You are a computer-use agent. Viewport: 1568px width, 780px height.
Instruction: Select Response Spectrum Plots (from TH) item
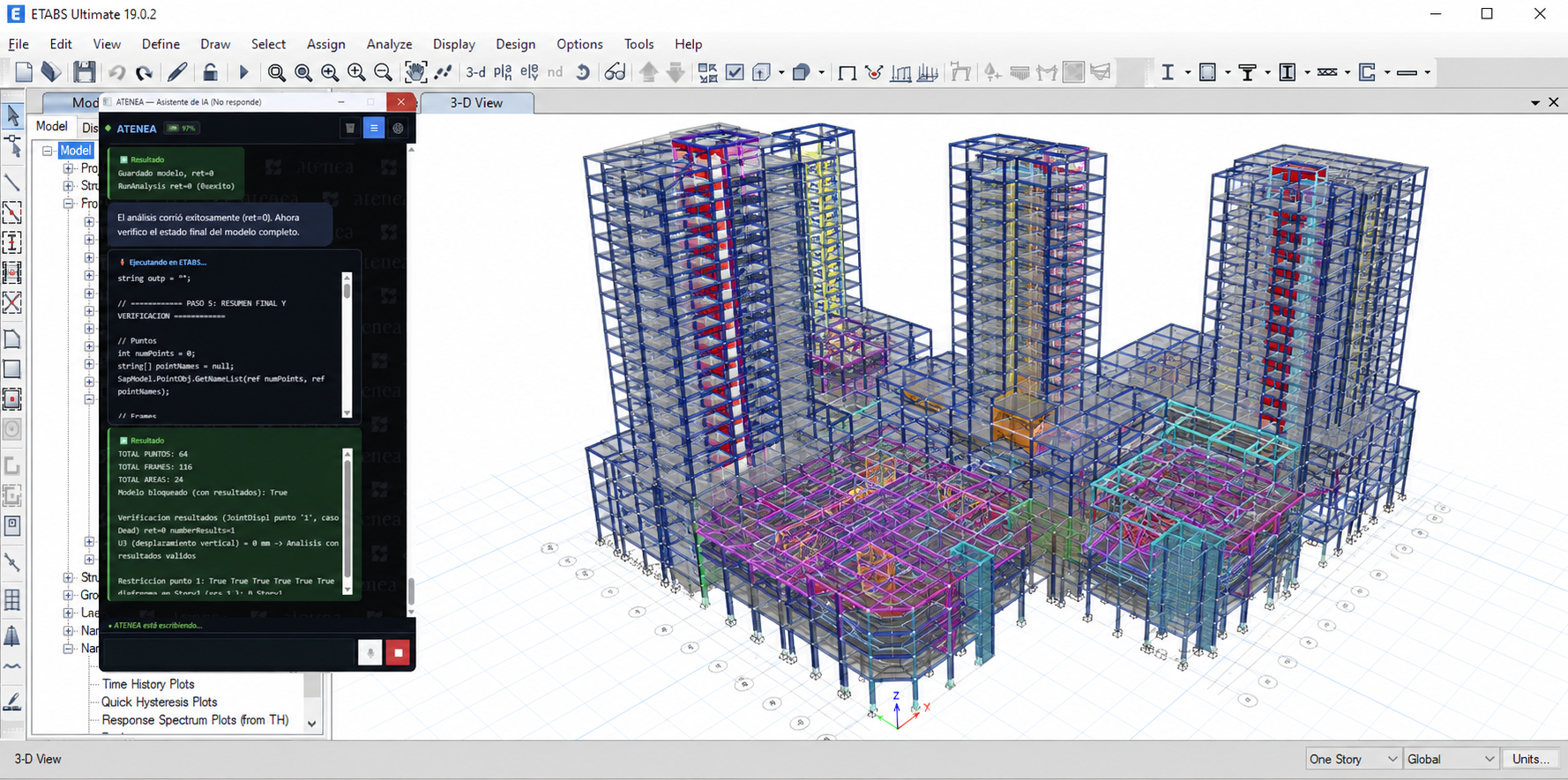[195, 720]
